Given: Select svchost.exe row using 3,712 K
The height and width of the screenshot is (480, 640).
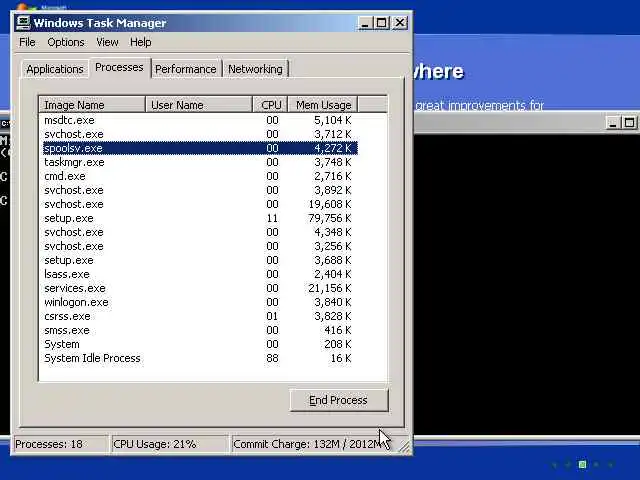Looking at the screenshot, I should 200,134.
